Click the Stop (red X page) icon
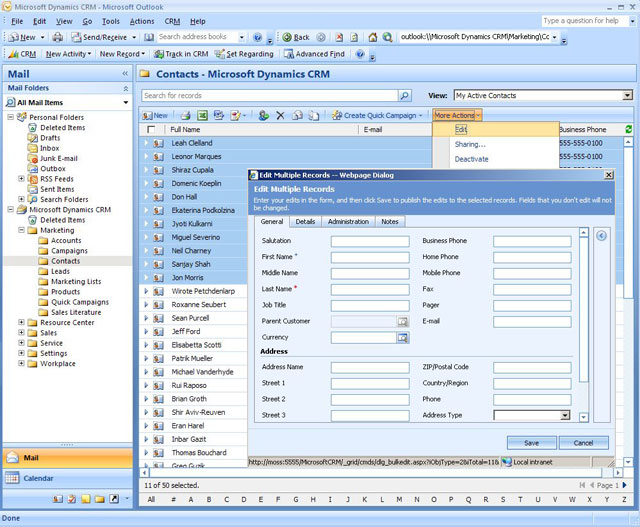Viewport: 640px width, 527px height. coord(339,37)
